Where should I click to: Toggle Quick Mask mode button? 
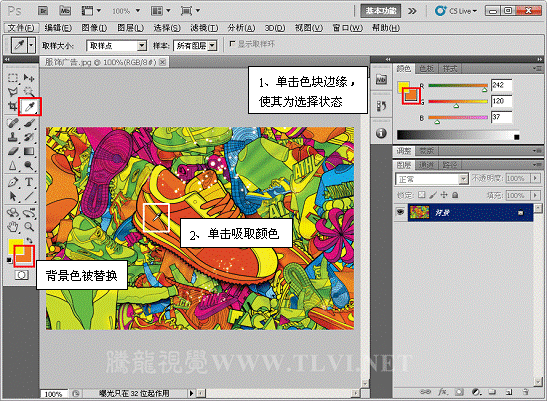click(x=22, y=275)
